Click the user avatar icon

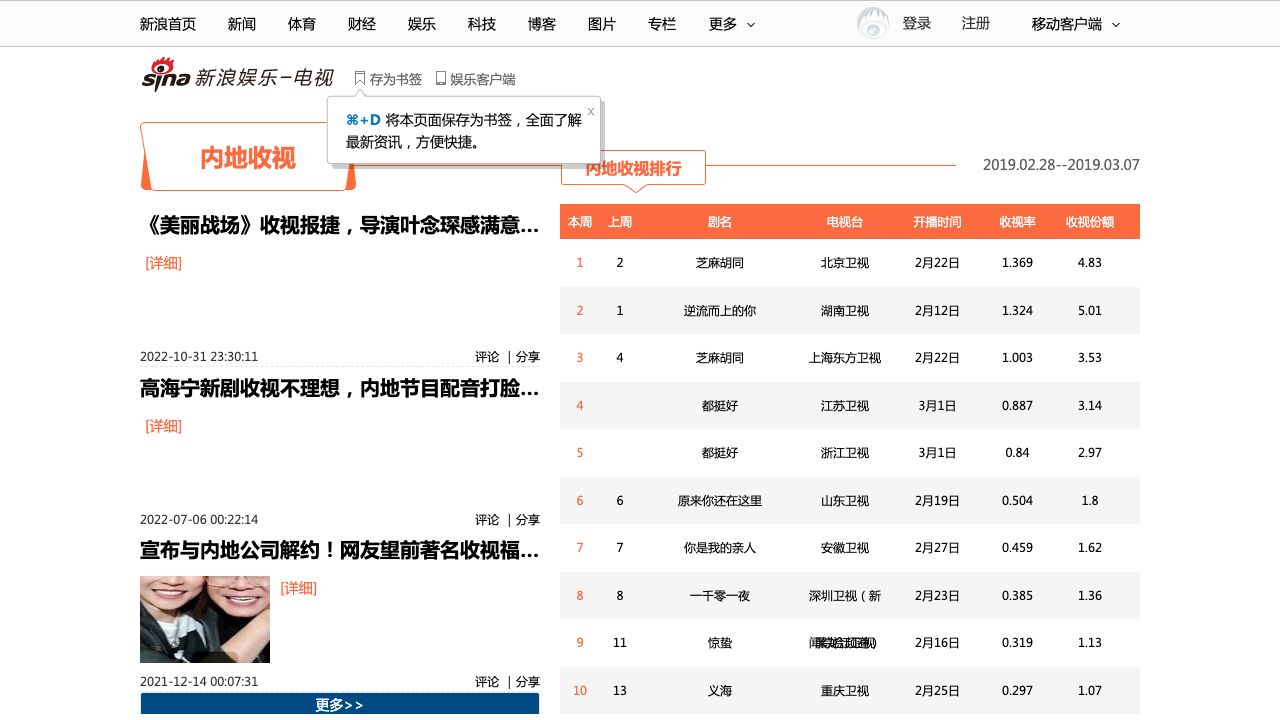(x=872, y=24)
